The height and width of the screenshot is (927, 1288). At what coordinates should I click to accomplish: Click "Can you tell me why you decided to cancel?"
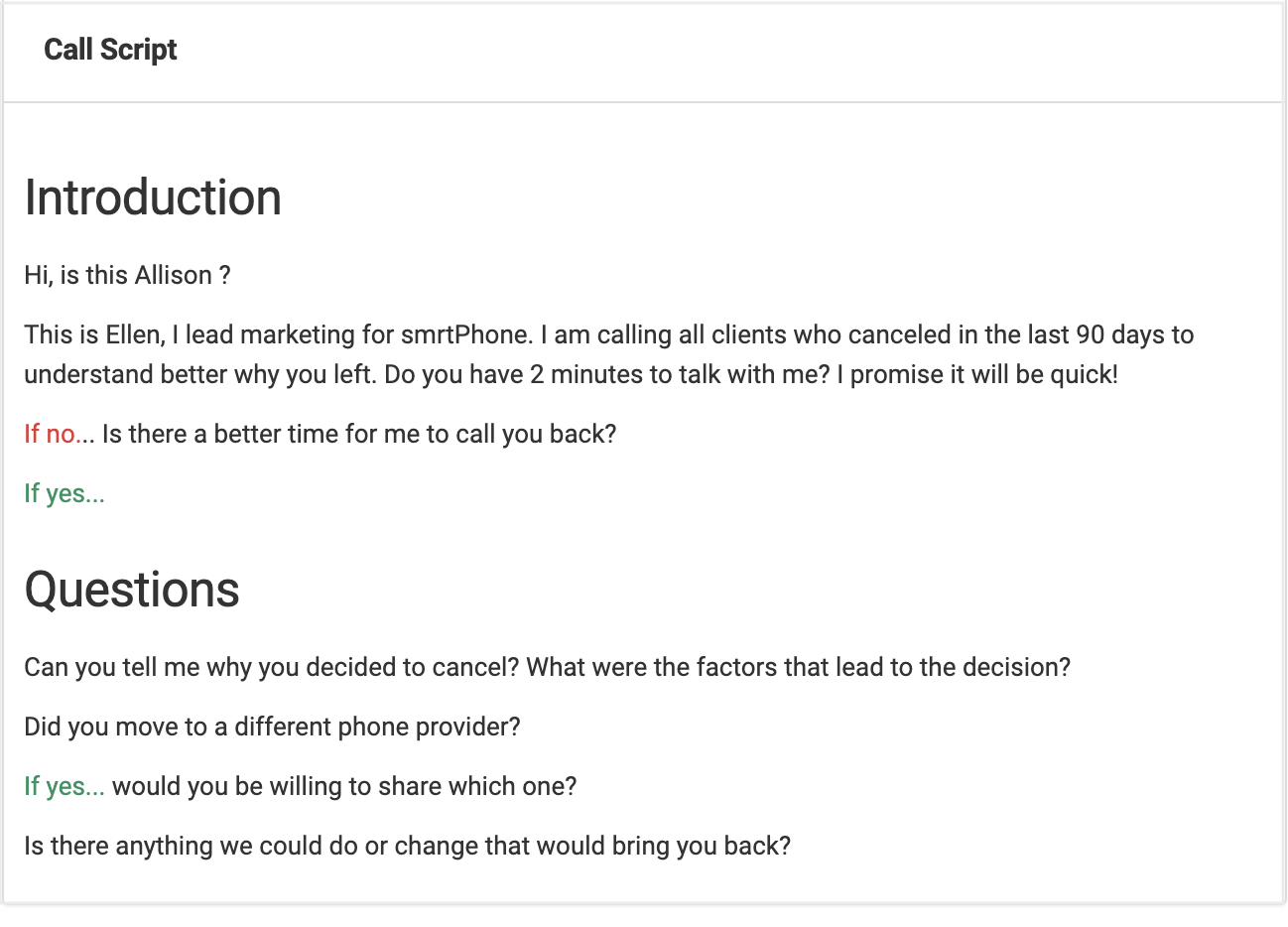pyautogui.click(x=272, y=667)
